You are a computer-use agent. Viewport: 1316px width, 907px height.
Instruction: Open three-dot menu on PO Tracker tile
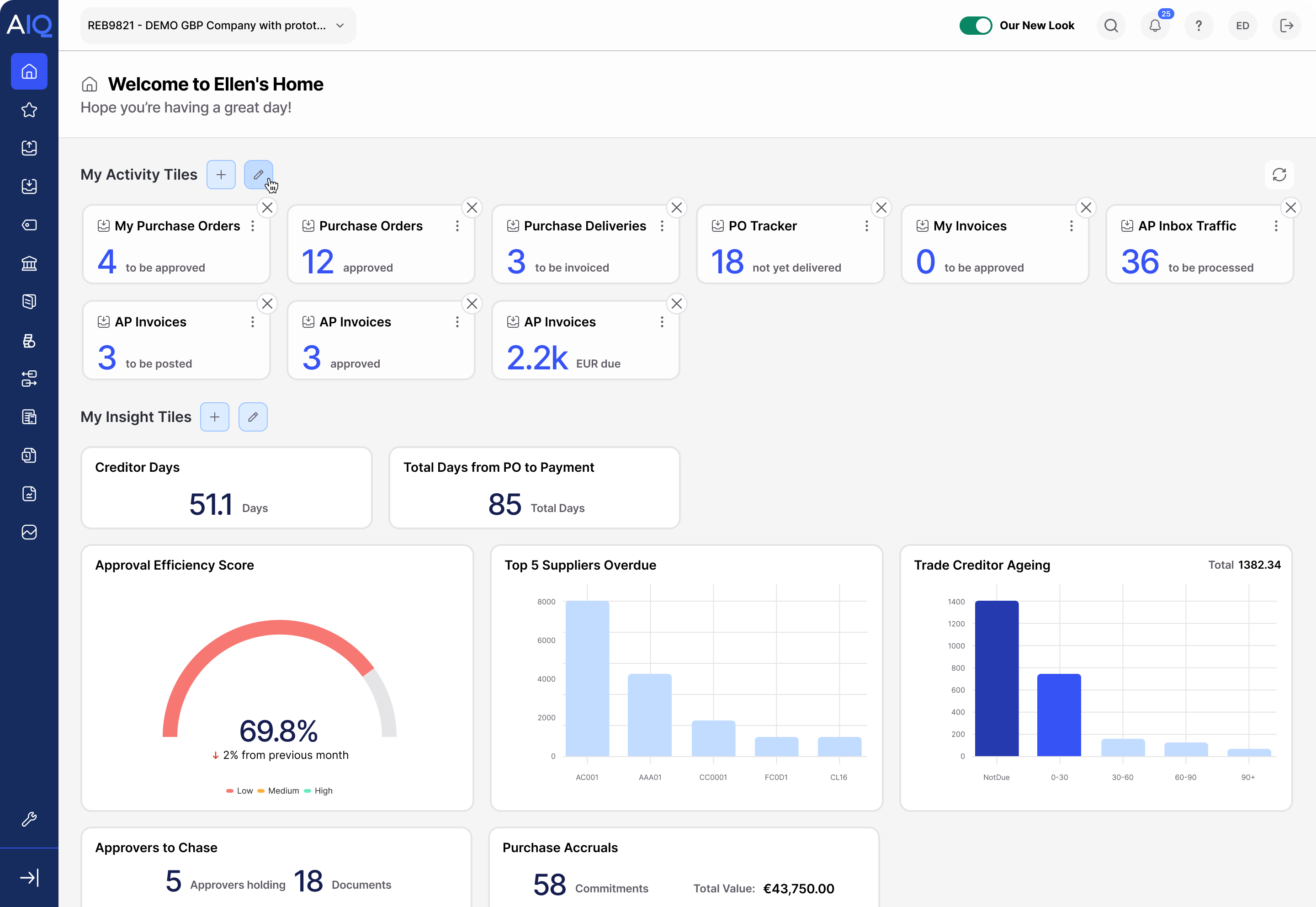coord(867,226)
